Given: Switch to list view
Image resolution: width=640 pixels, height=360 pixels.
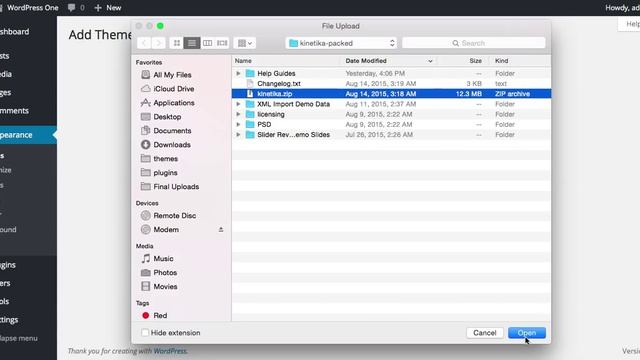Looking at the screenshot, I should tap(192, 43).
